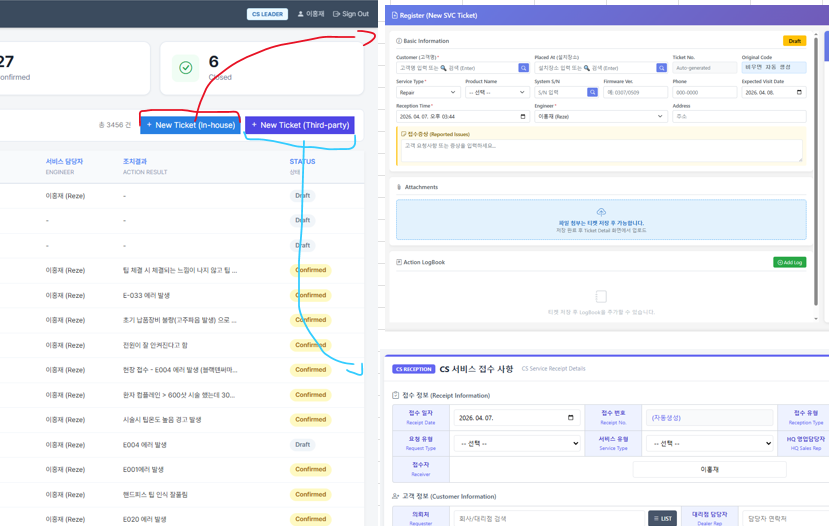Click the Sign Out link
Screen dimensions: 829x526
(x=351, y=14)
